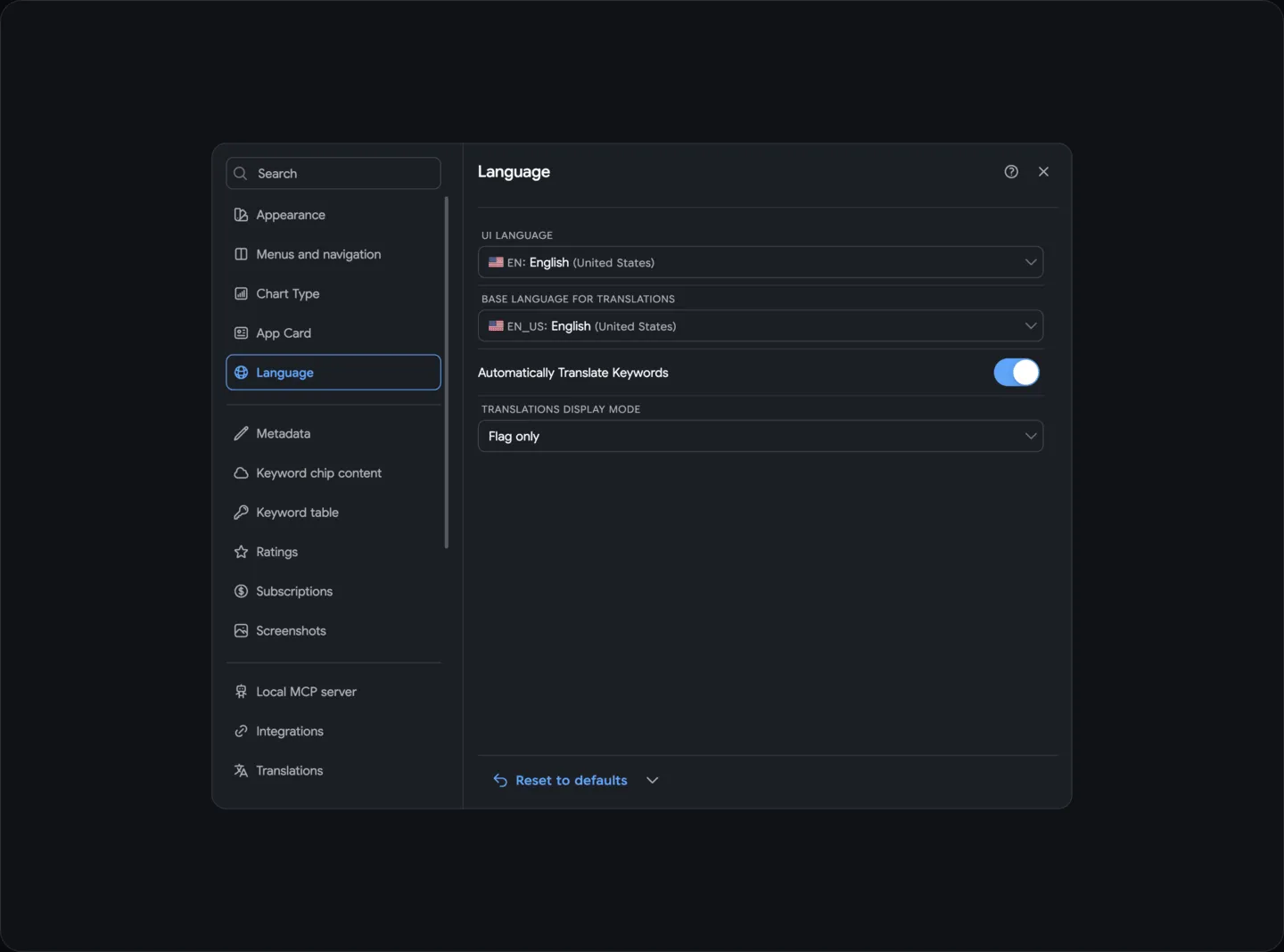
Task: Click the Subscriptions dollar icon
Action: [241, 591]
